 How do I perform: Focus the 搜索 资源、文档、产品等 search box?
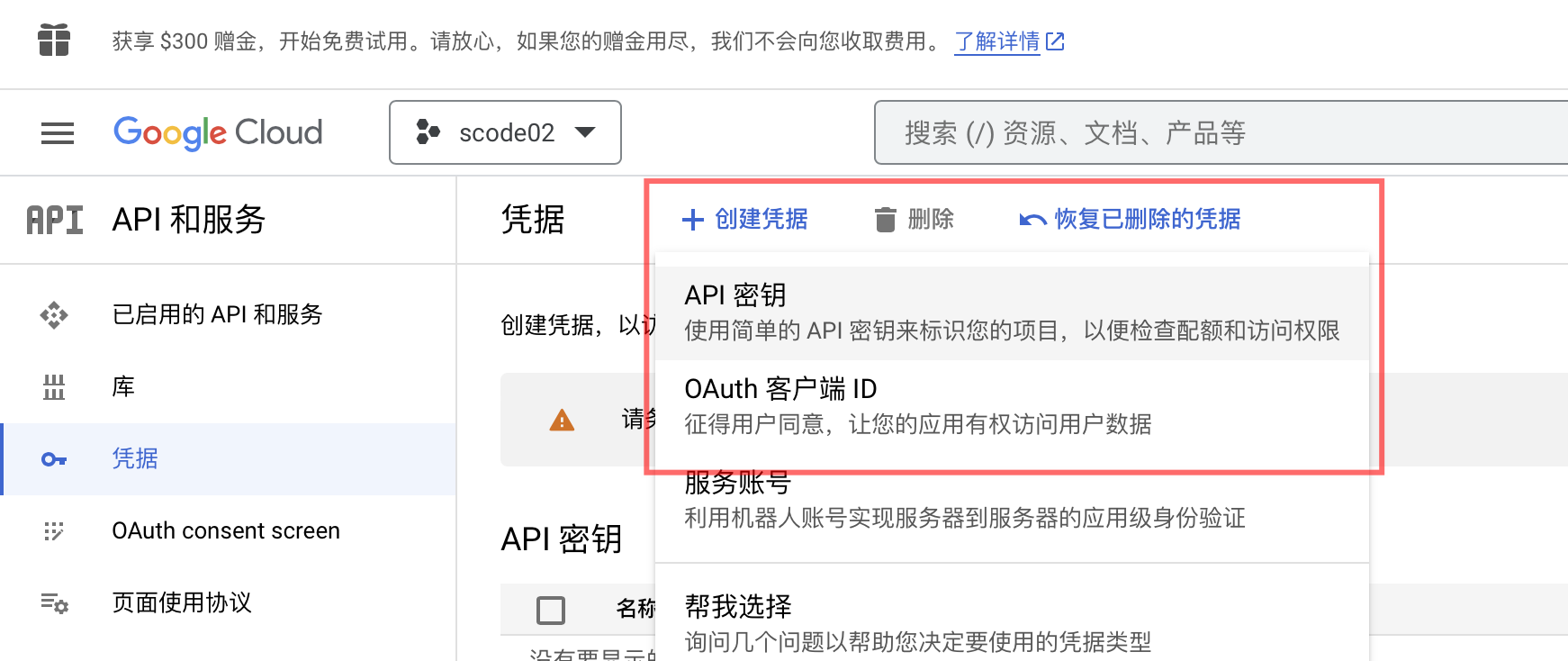pyautogui.click(x=1221, y=132)
